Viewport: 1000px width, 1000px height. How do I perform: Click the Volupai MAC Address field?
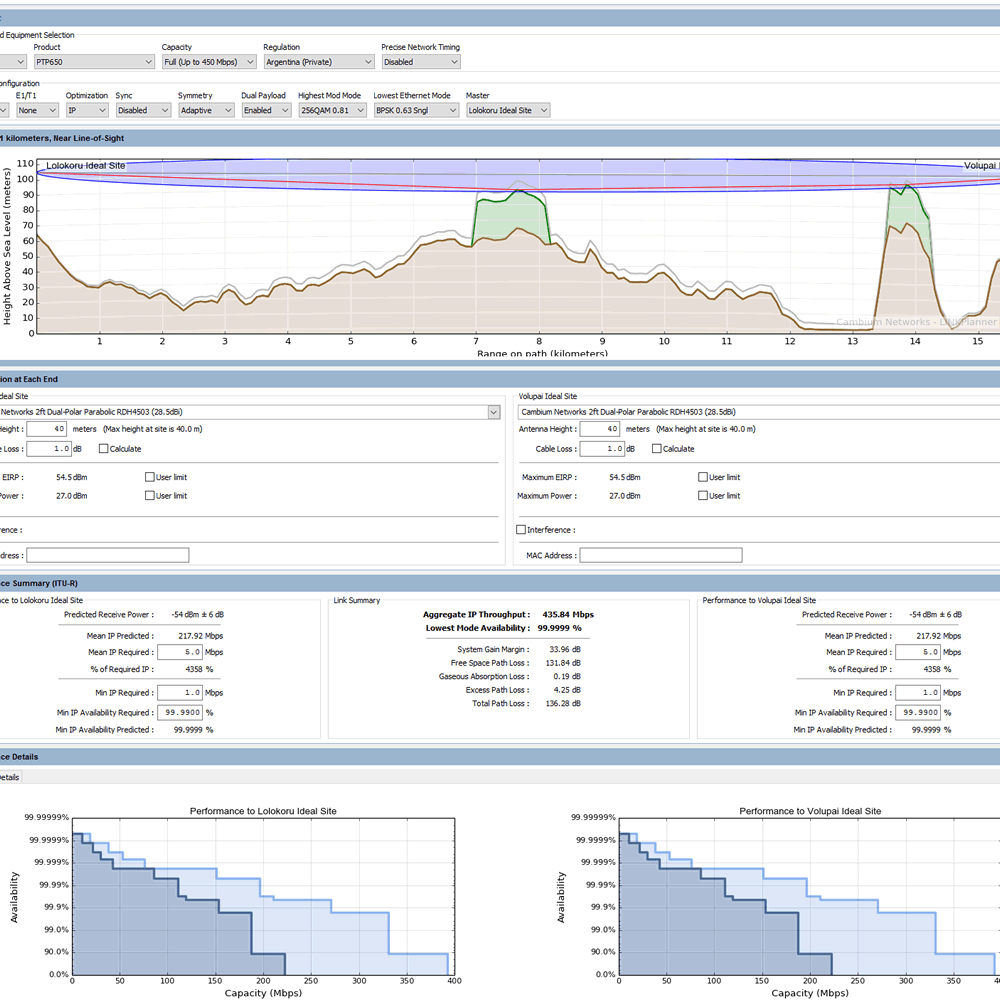tap(661, 555)
